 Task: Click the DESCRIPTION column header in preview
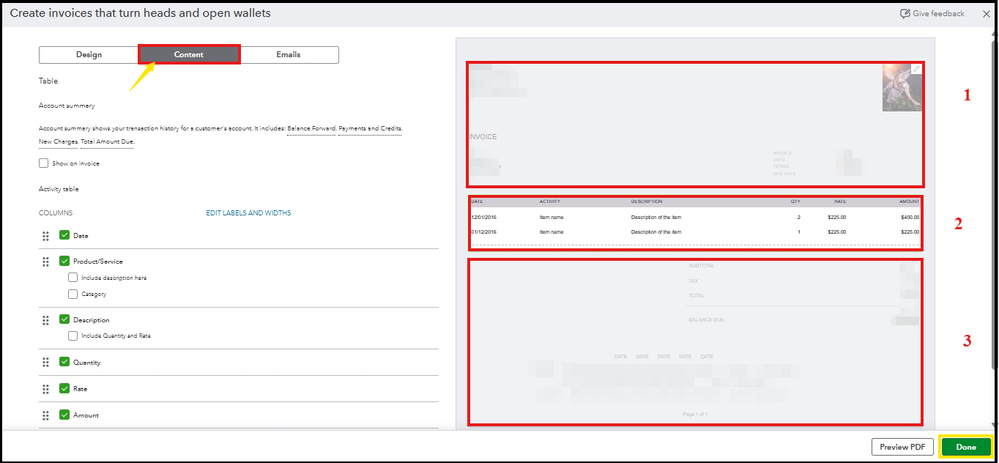tap(647, 202)
